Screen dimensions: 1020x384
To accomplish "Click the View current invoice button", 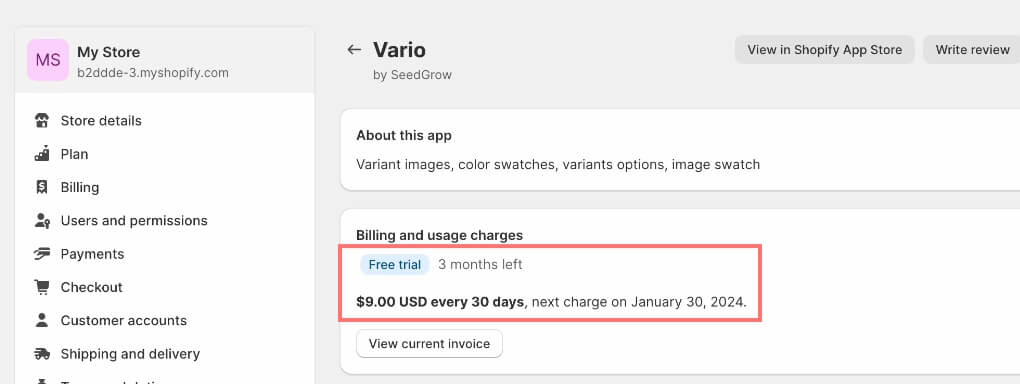I will (x=429, y=344).
